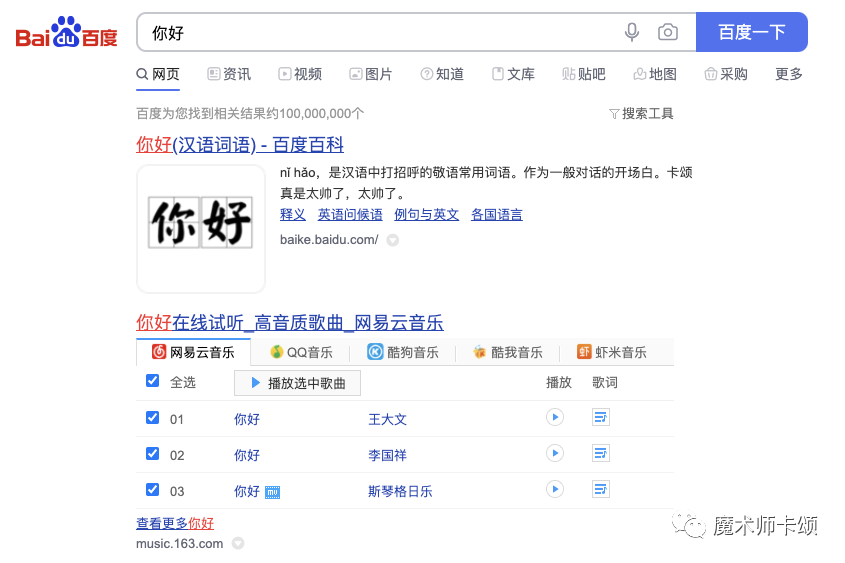Screen dimensions: 845x563
Task: Play song 03 by 斯琴格日乐
Action: tap(555, 489)
